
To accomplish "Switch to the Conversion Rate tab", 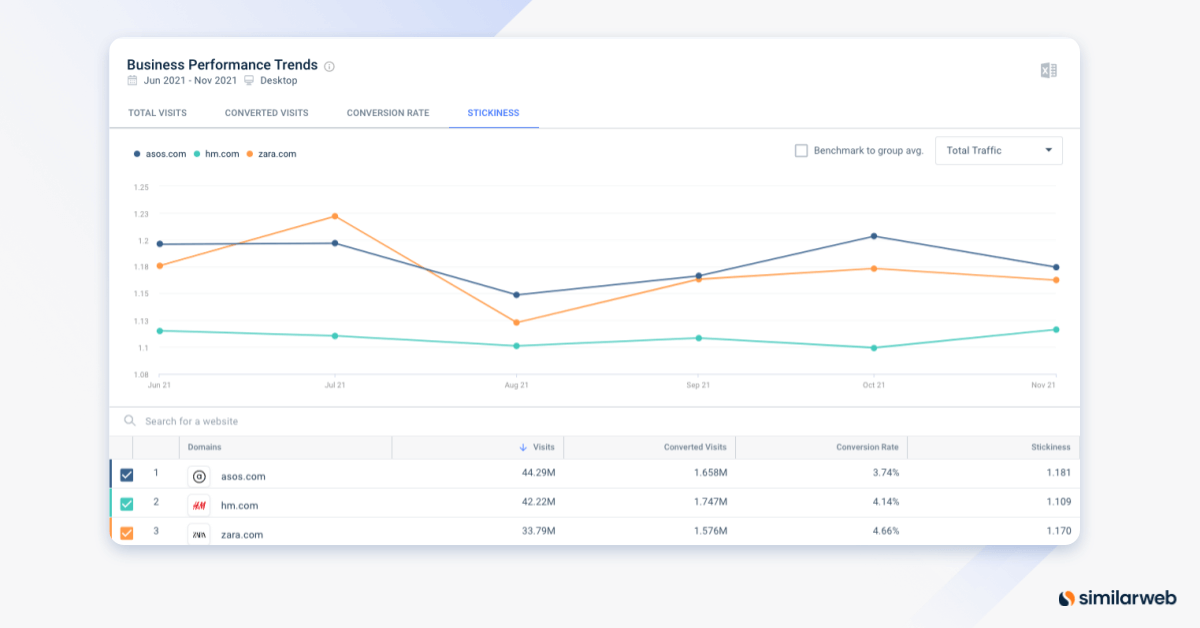I will tap(388, 113).
